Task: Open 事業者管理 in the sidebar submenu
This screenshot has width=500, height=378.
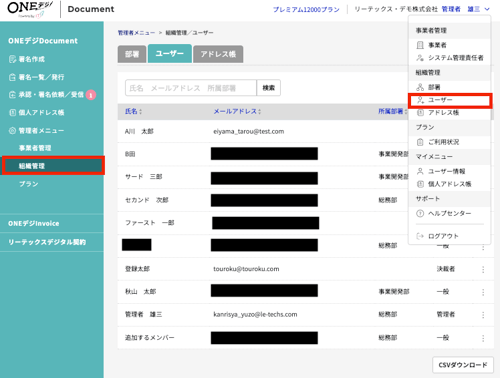Action: [x=35, y=148]
